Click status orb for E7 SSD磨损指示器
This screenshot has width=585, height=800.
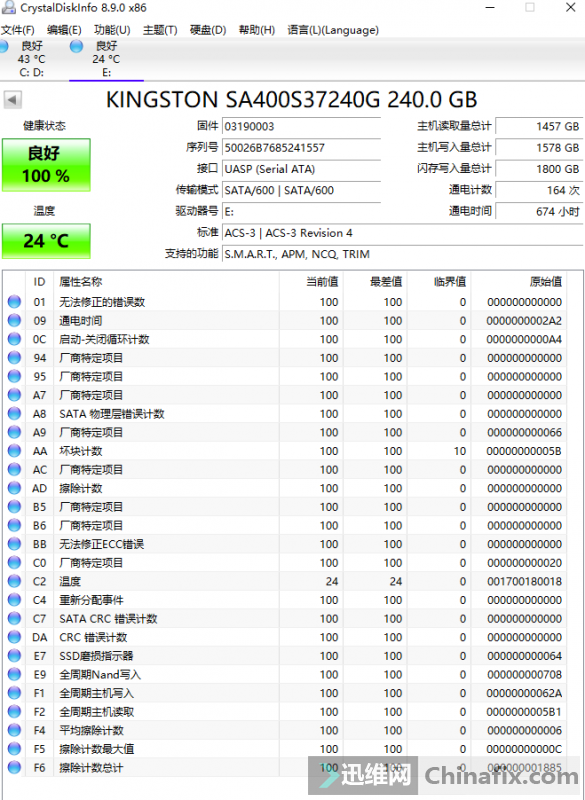(x=14, y=656)
